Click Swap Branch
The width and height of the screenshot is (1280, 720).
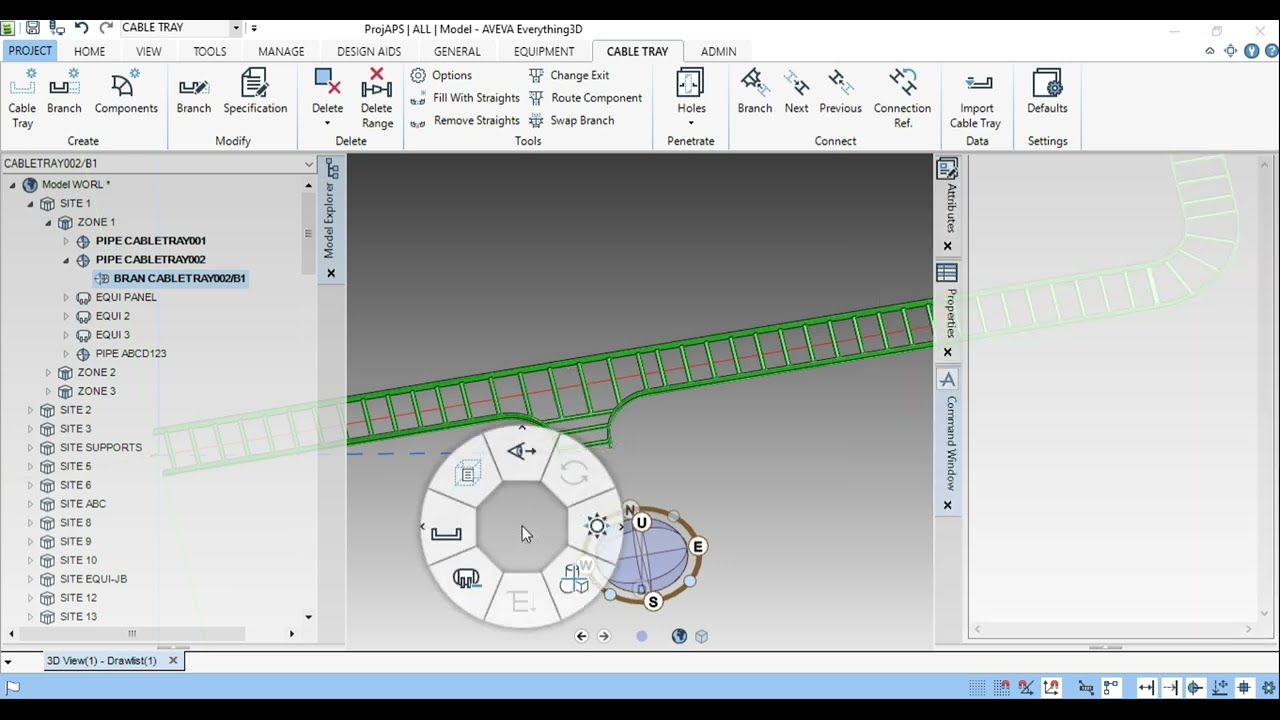coord(571,121)
